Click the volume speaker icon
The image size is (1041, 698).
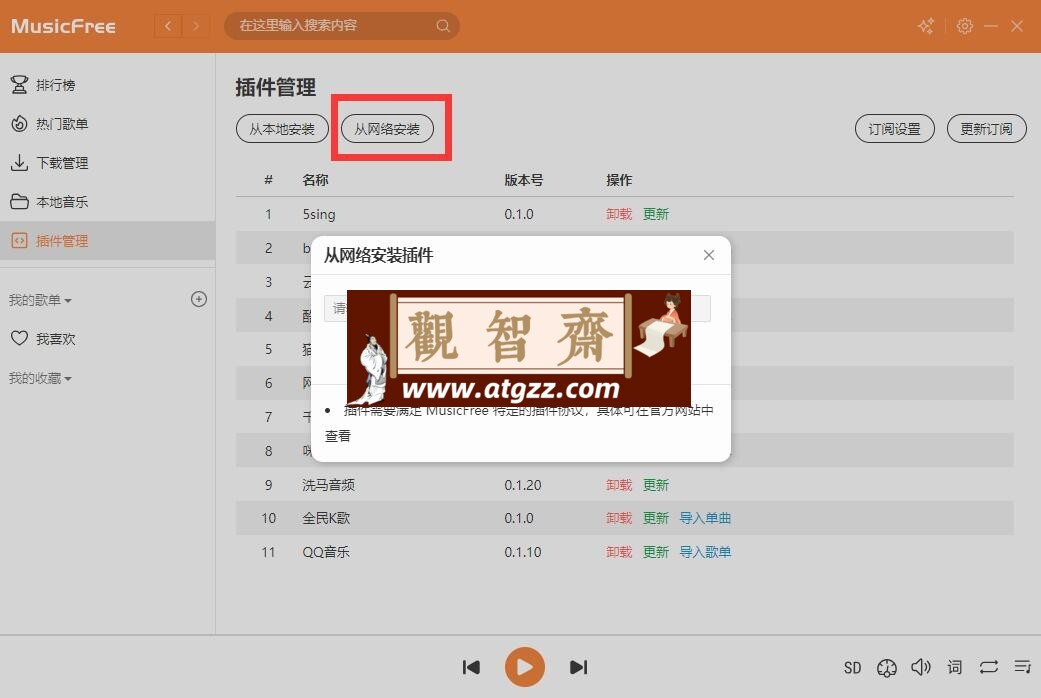(921, 667)
